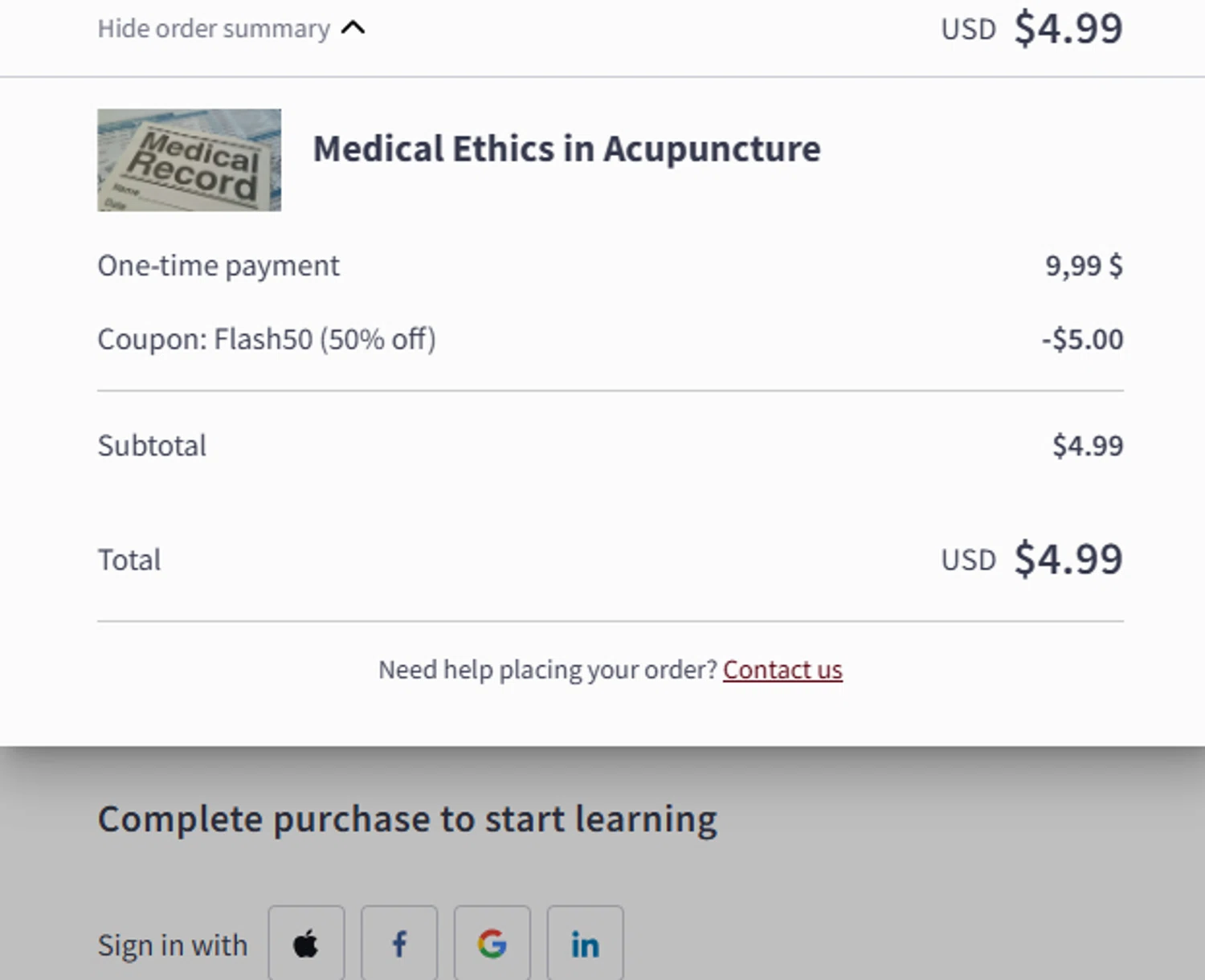The height and width of the screenshot is (980, 1205).
Task: Collapse summary using the chevron arrow
Action: pos(353,28)
